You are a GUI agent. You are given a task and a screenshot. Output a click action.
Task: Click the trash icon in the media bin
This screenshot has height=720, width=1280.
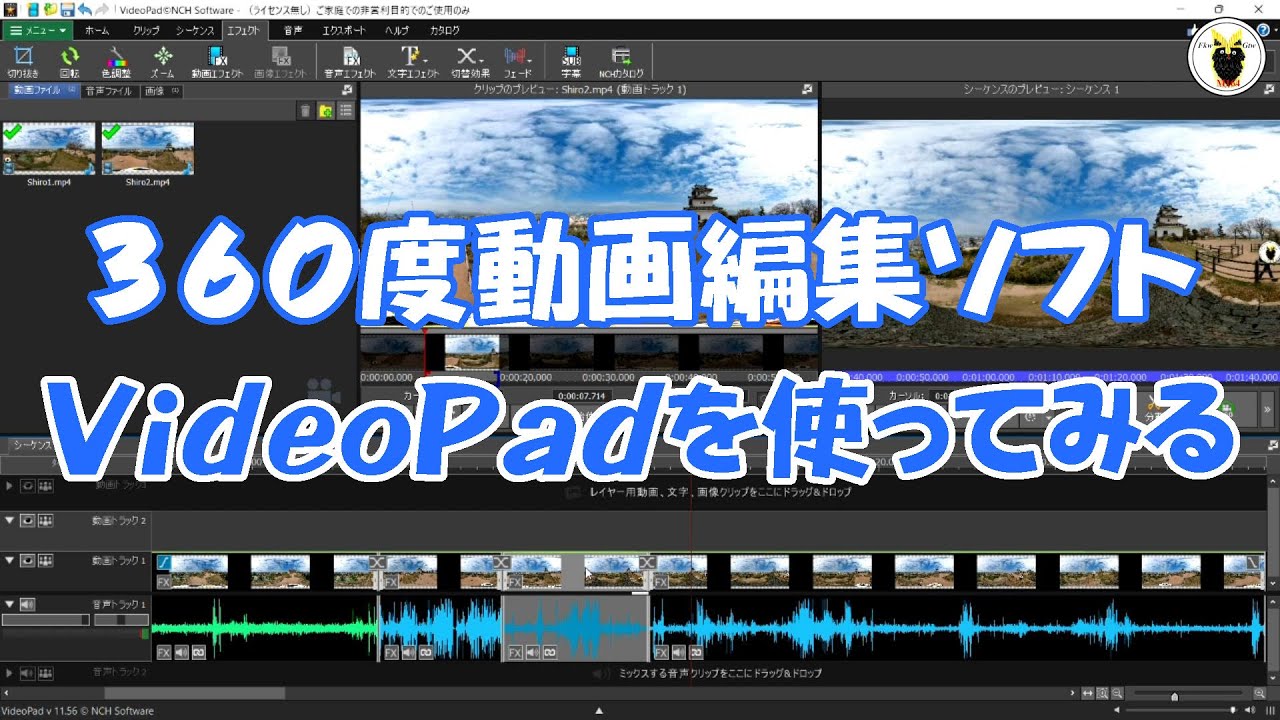coord(305,110)
